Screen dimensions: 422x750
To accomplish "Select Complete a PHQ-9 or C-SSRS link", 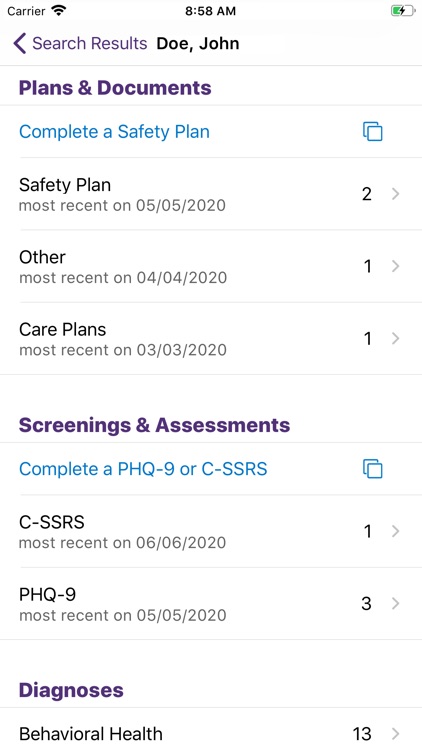I will point(143,469).
